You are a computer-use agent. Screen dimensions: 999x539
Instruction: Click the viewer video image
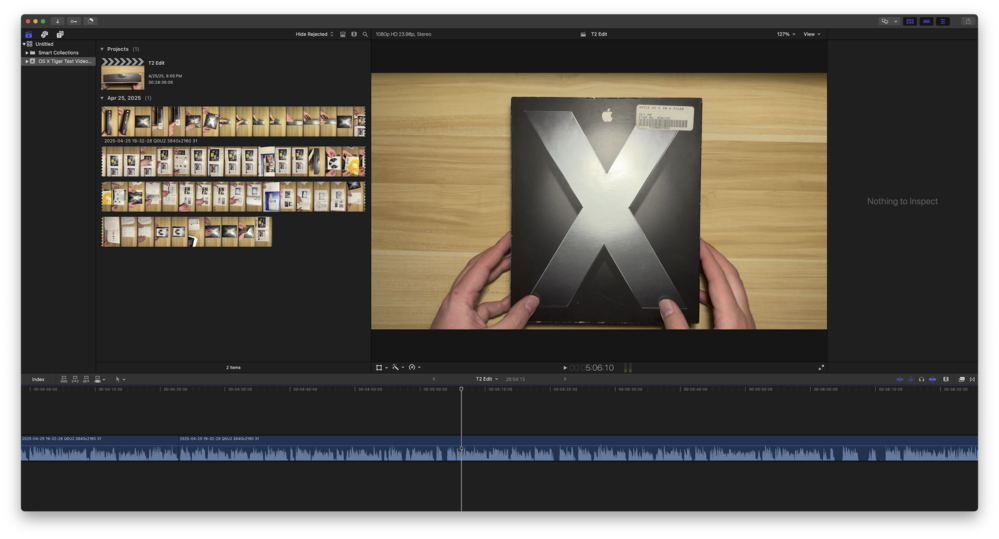[x=599, y=201]
